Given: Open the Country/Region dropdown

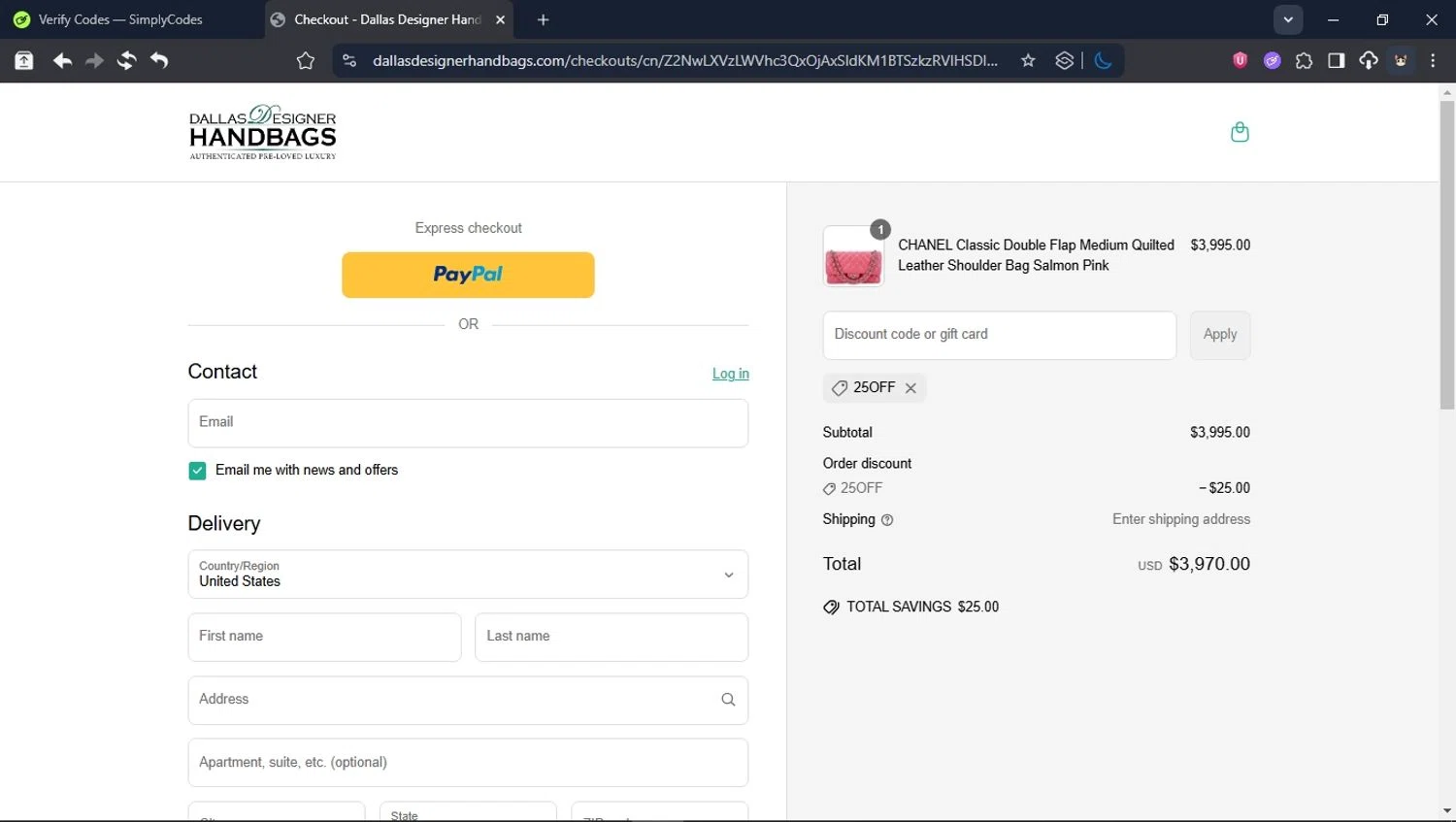Looking at the screenshot, I should coord(468,575).
